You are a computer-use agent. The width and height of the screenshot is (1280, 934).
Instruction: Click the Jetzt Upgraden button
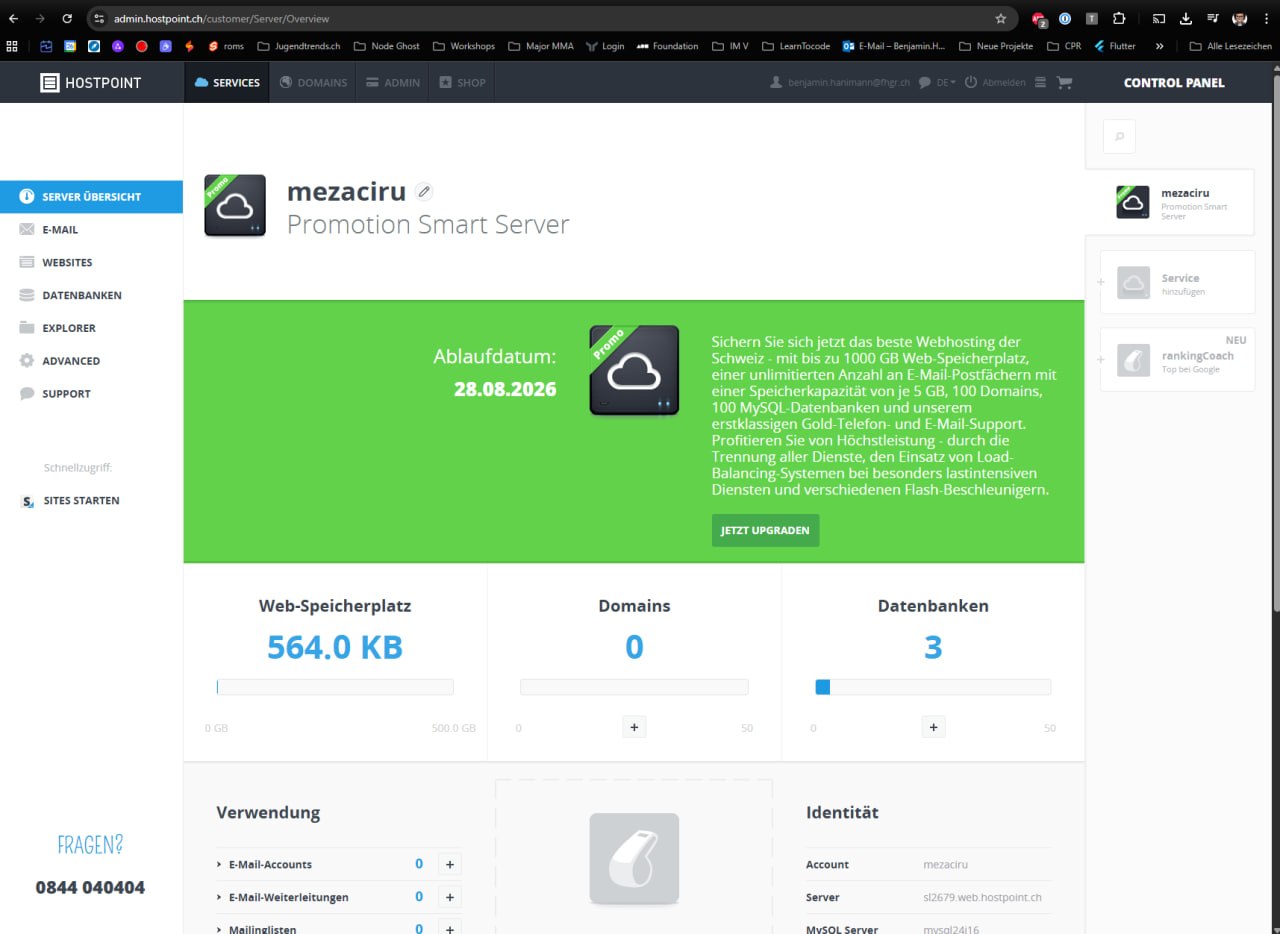pos(765,530)
